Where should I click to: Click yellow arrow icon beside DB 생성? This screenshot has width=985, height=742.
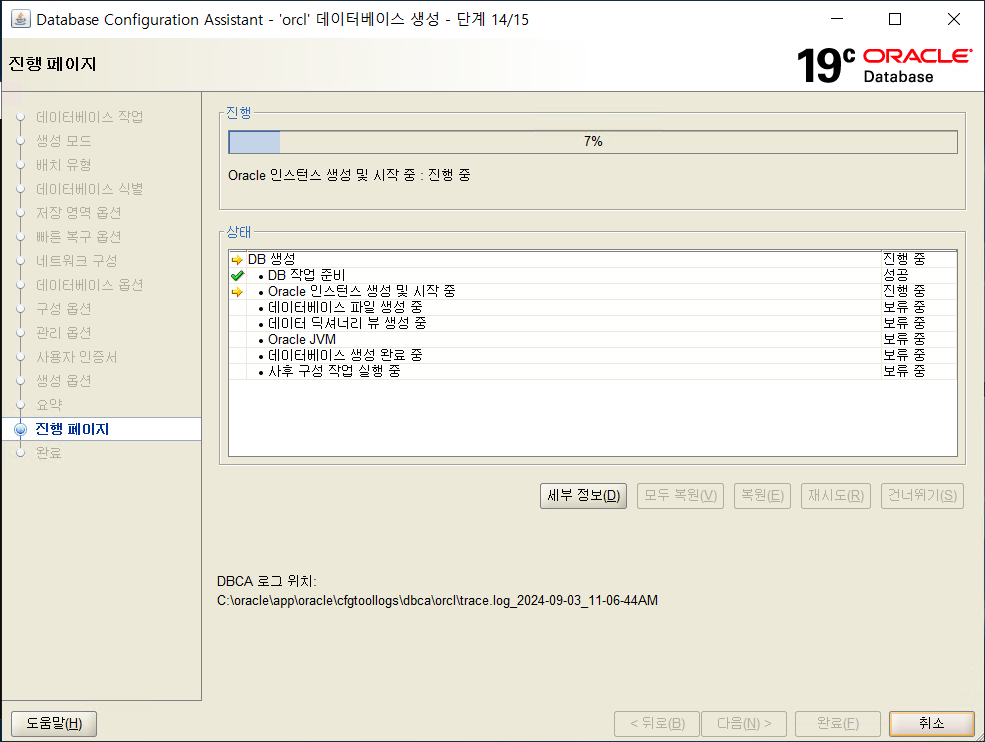tap(237, 259)
